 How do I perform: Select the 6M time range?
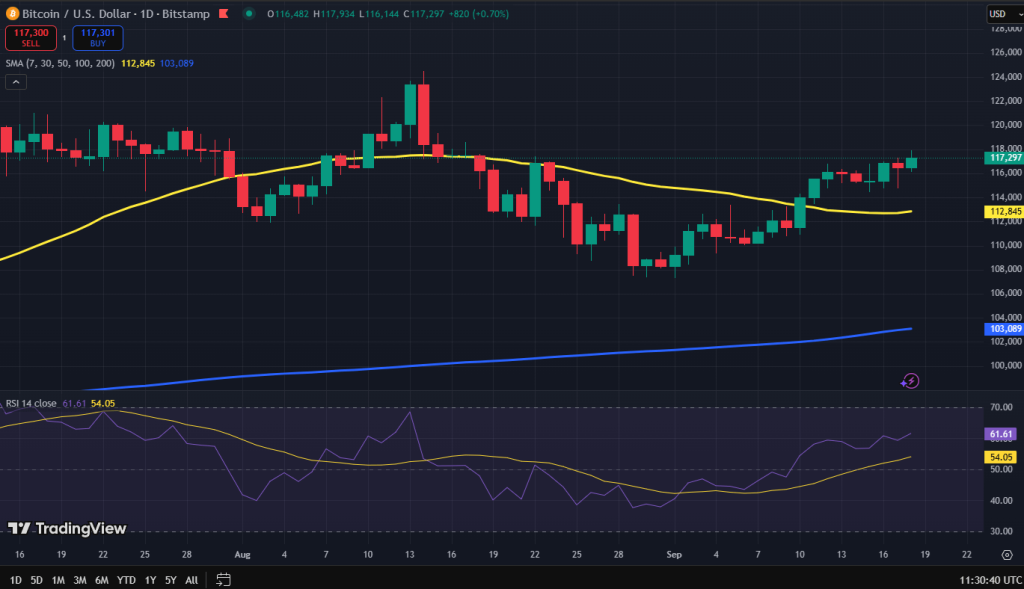point(102,580)
